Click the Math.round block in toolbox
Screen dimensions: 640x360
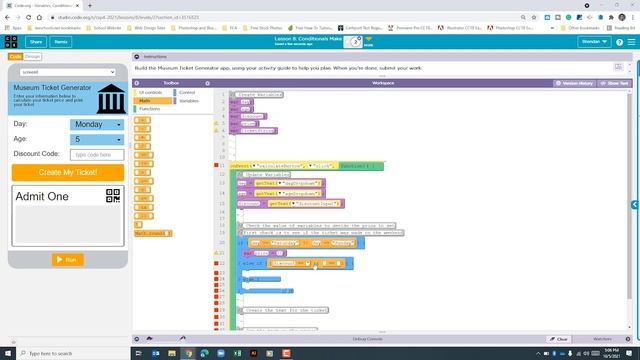pyautogui.click(x=153, y=233)
